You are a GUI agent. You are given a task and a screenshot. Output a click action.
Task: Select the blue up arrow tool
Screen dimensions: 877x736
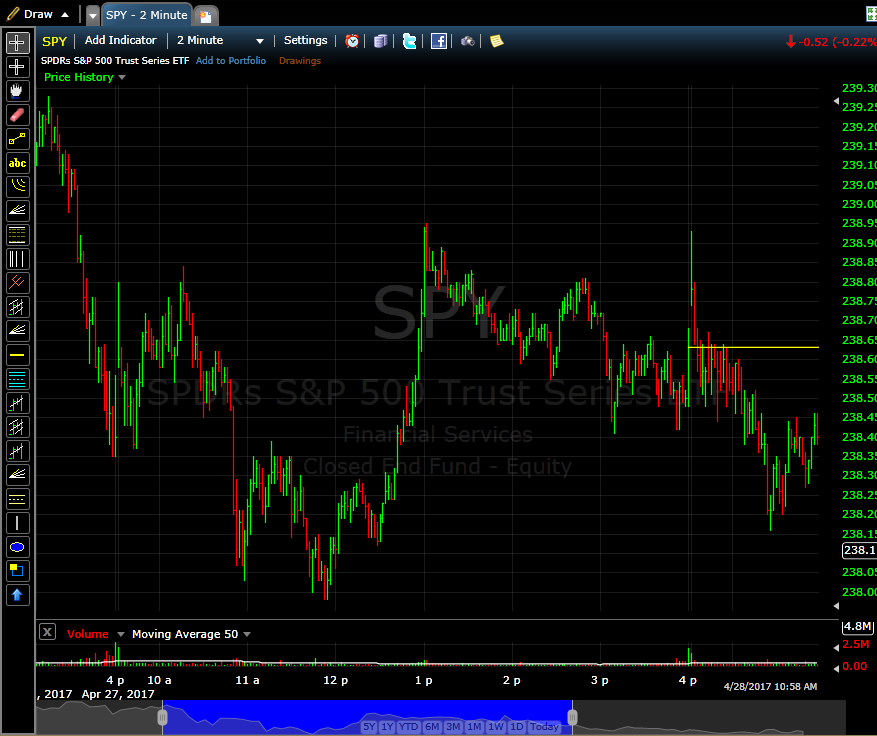(17, 595)
